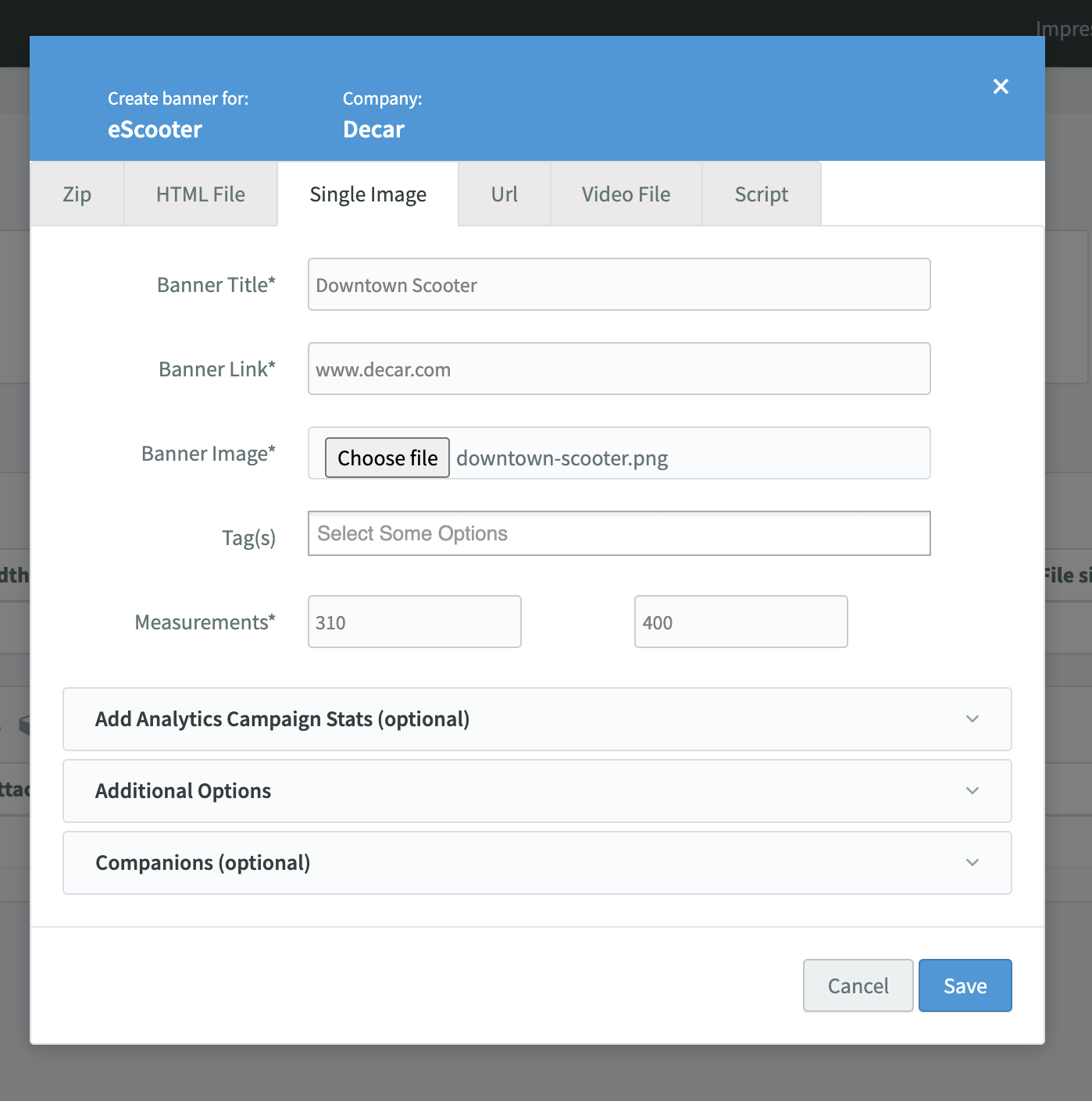Click the chevron beside Additional Options
Viewport: 1092px width, 1101px height.
click(x=972, y=791)
